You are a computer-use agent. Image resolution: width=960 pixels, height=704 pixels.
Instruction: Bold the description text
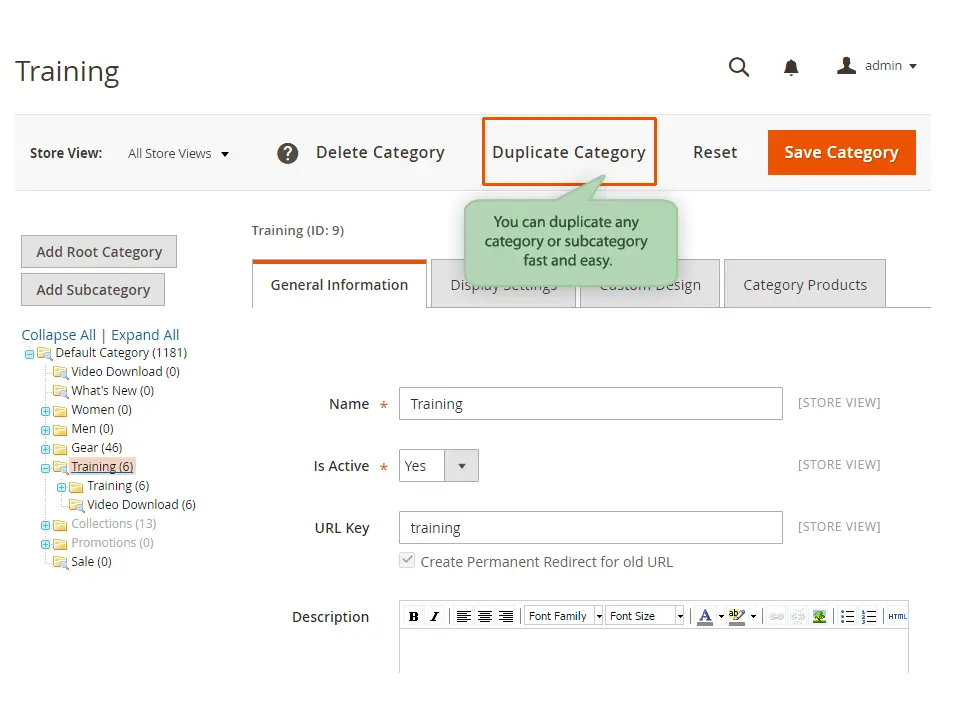coord(413,615)
